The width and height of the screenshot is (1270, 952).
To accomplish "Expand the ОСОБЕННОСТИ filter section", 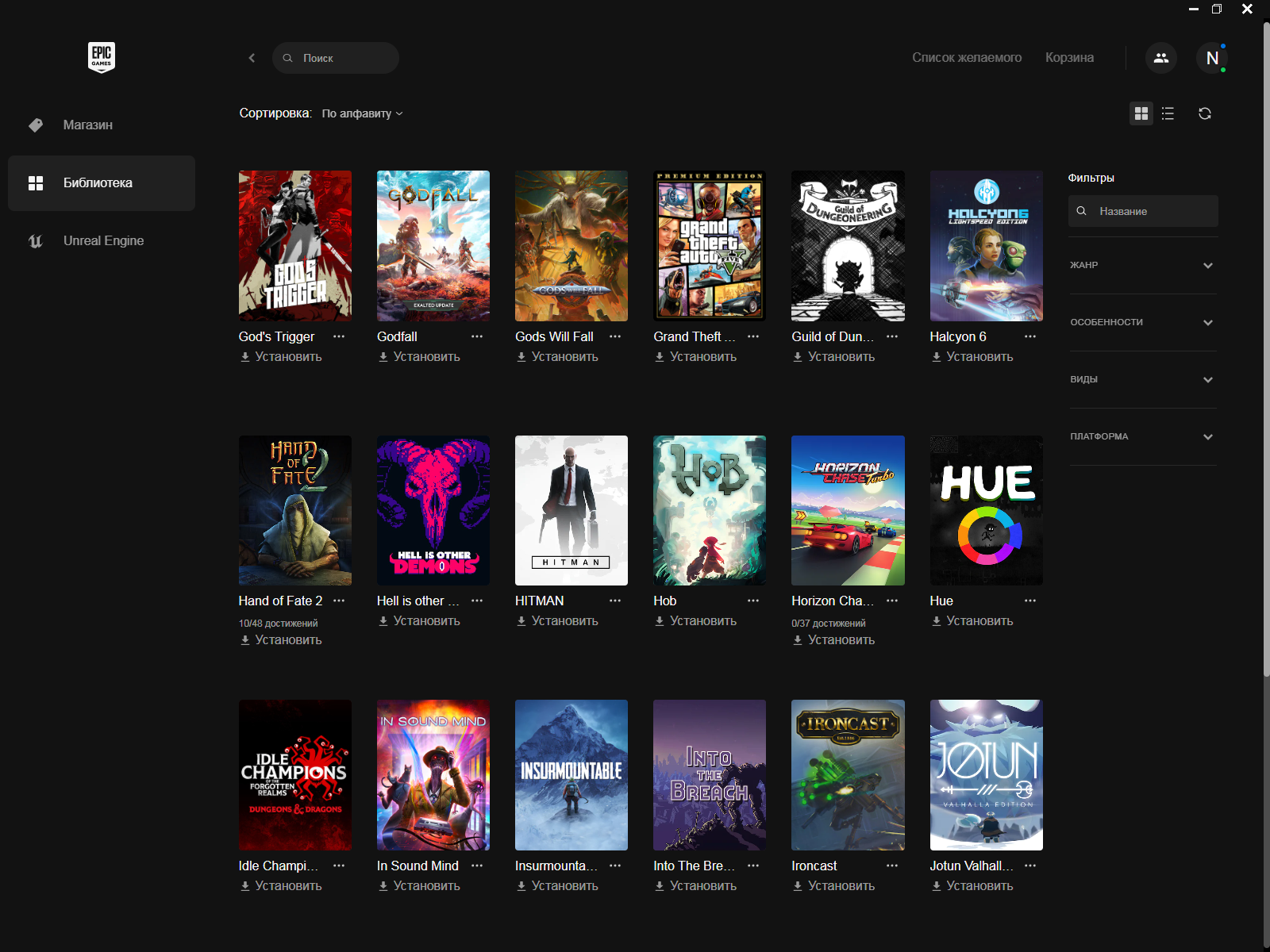I will point(1142,322).
